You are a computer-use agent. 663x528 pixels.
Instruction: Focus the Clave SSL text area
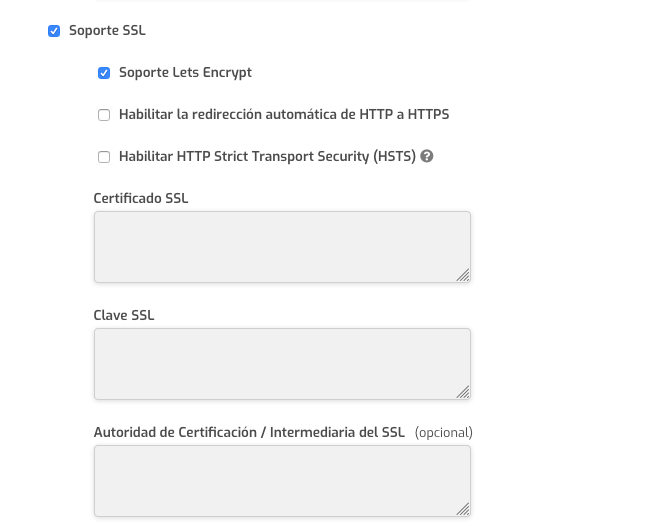282,364
